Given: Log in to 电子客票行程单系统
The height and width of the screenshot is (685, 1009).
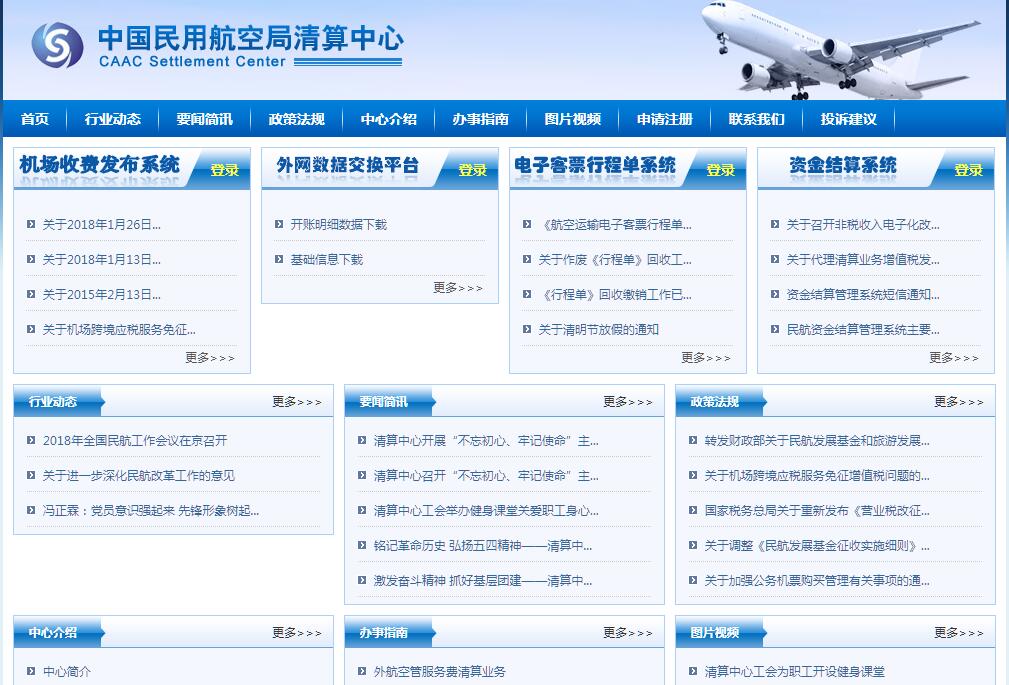Looking at the screenshot, I should [x=720, y=170].
